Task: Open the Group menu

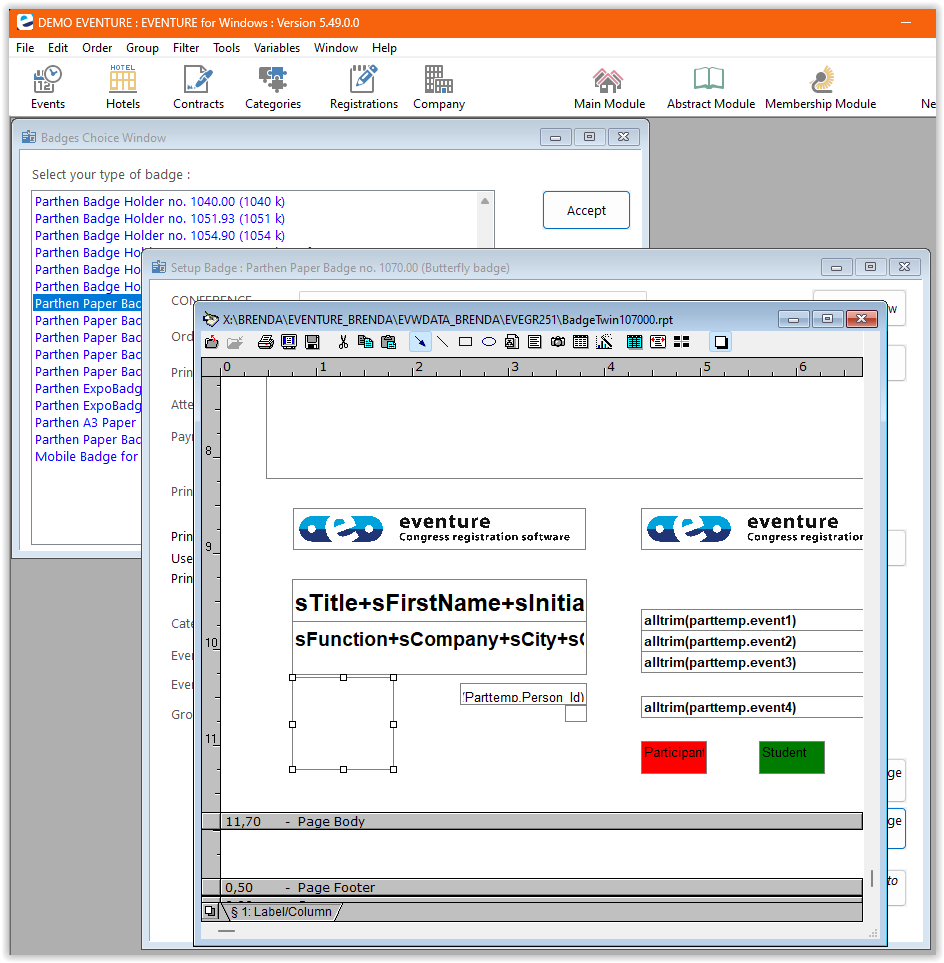Action: pyautogui.click(x=142, y=48)
